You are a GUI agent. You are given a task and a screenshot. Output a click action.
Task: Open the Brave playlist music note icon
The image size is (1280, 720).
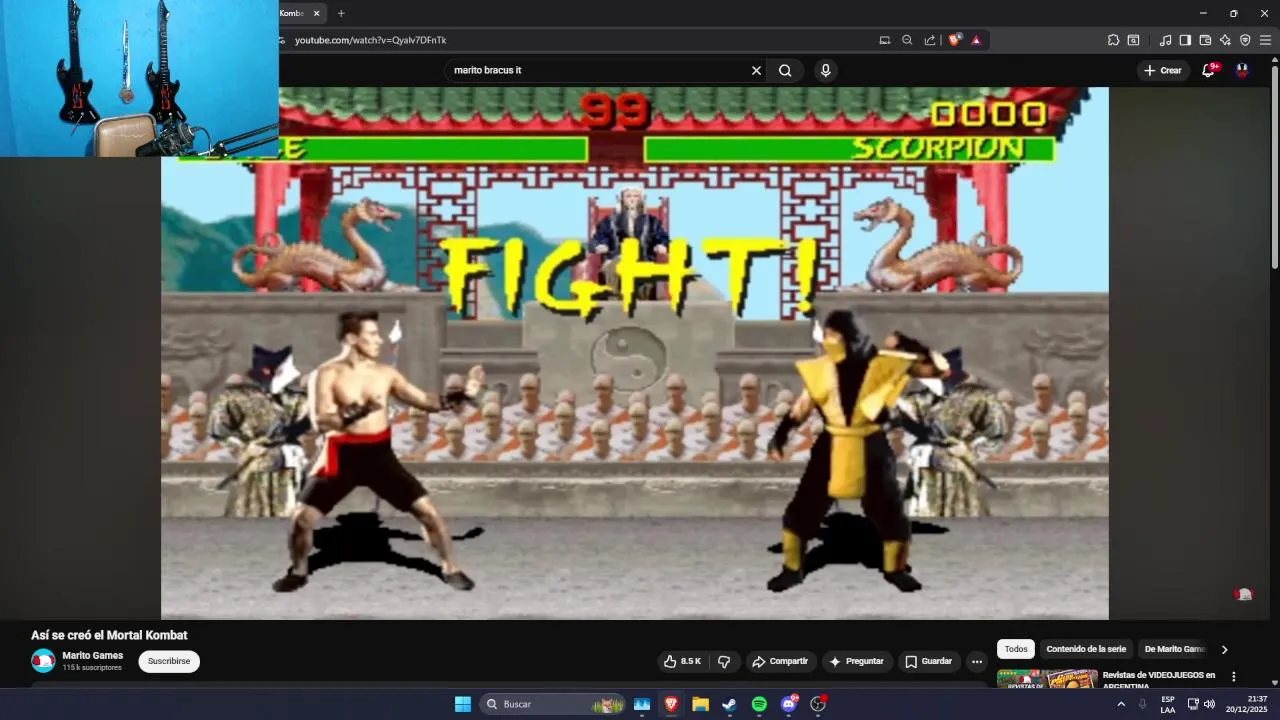tap(1165, 40)
